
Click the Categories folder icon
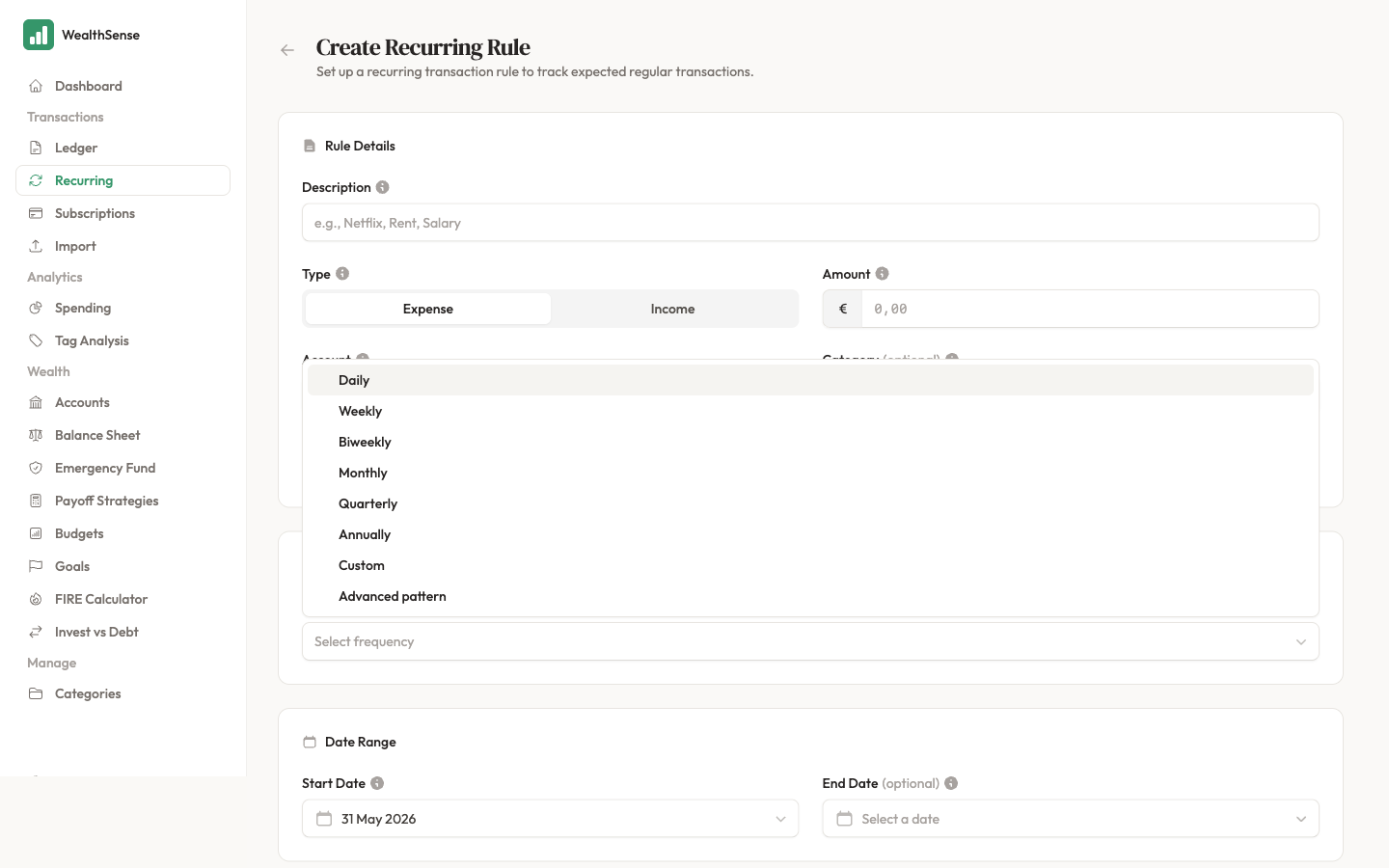(36, 693)
